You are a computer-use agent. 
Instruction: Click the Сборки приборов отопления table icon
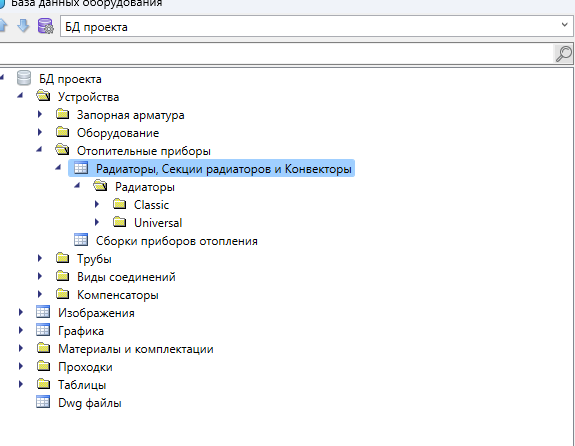[81, 240]
